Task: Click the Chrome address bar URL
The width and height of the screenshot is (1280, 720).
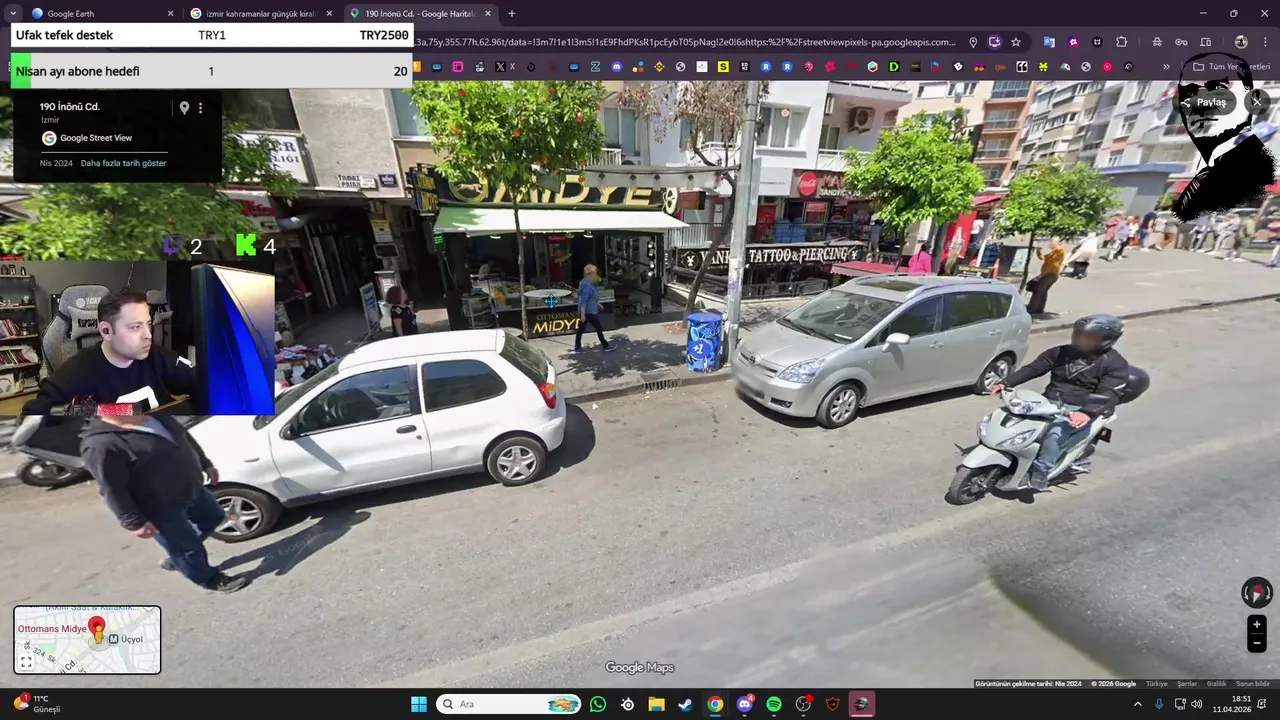Action: coord(685,42)
